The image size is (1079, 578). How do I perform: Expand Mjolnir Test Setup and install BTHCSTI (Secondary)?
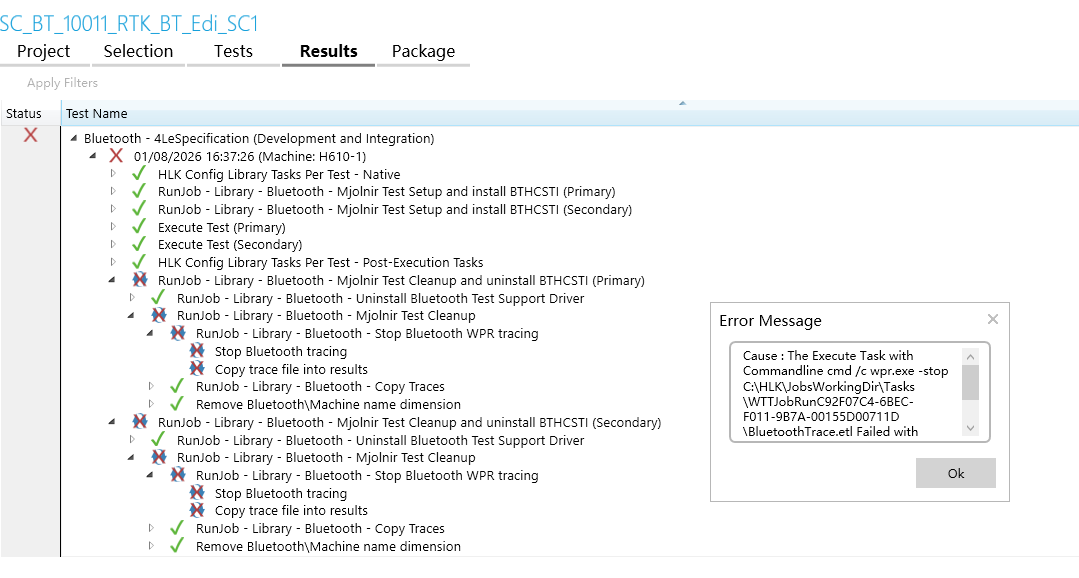click(113, 209)
